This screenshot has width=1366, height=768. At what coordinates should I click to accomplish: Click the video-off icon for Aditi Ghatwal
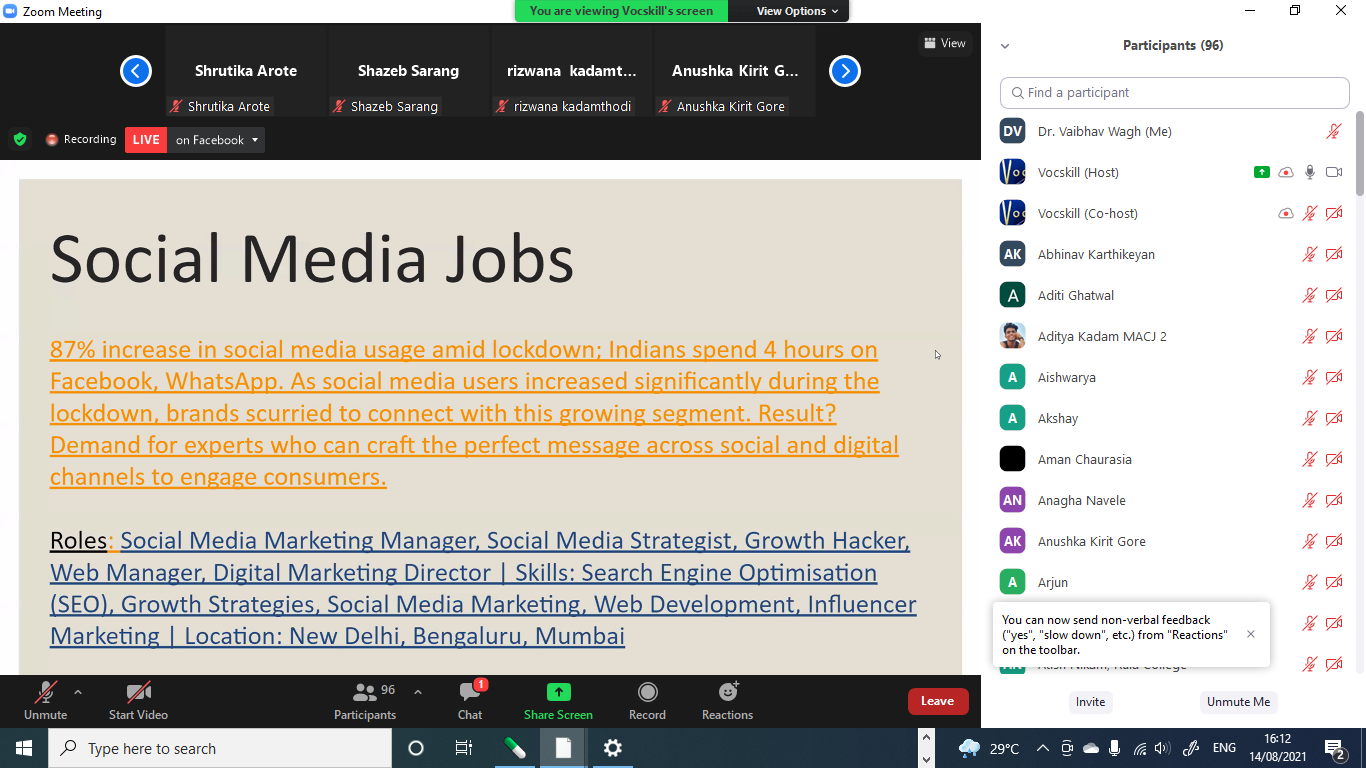1334,296
